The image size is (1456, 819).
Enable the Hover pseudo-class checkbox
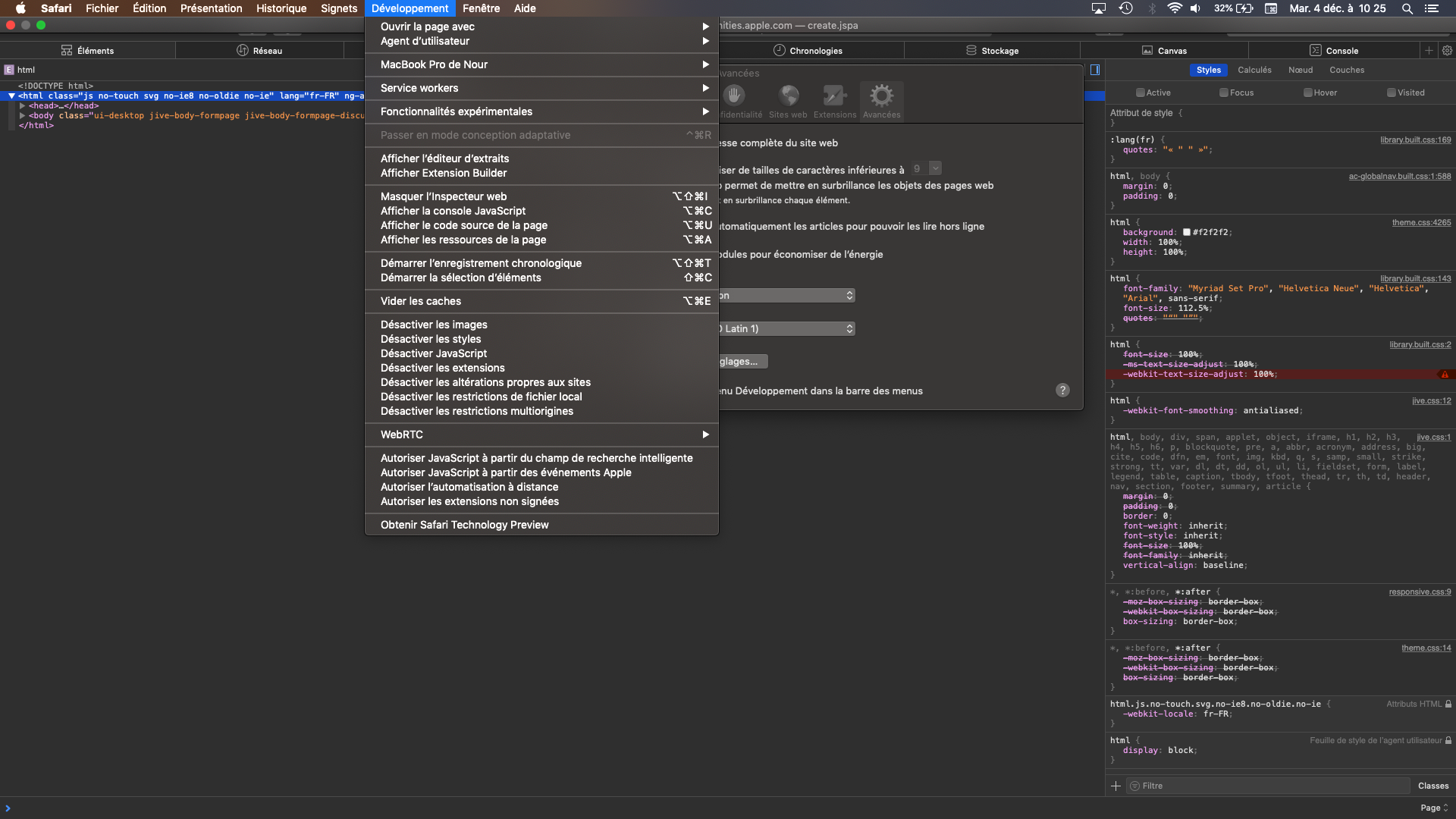(x=1307, y=93)
